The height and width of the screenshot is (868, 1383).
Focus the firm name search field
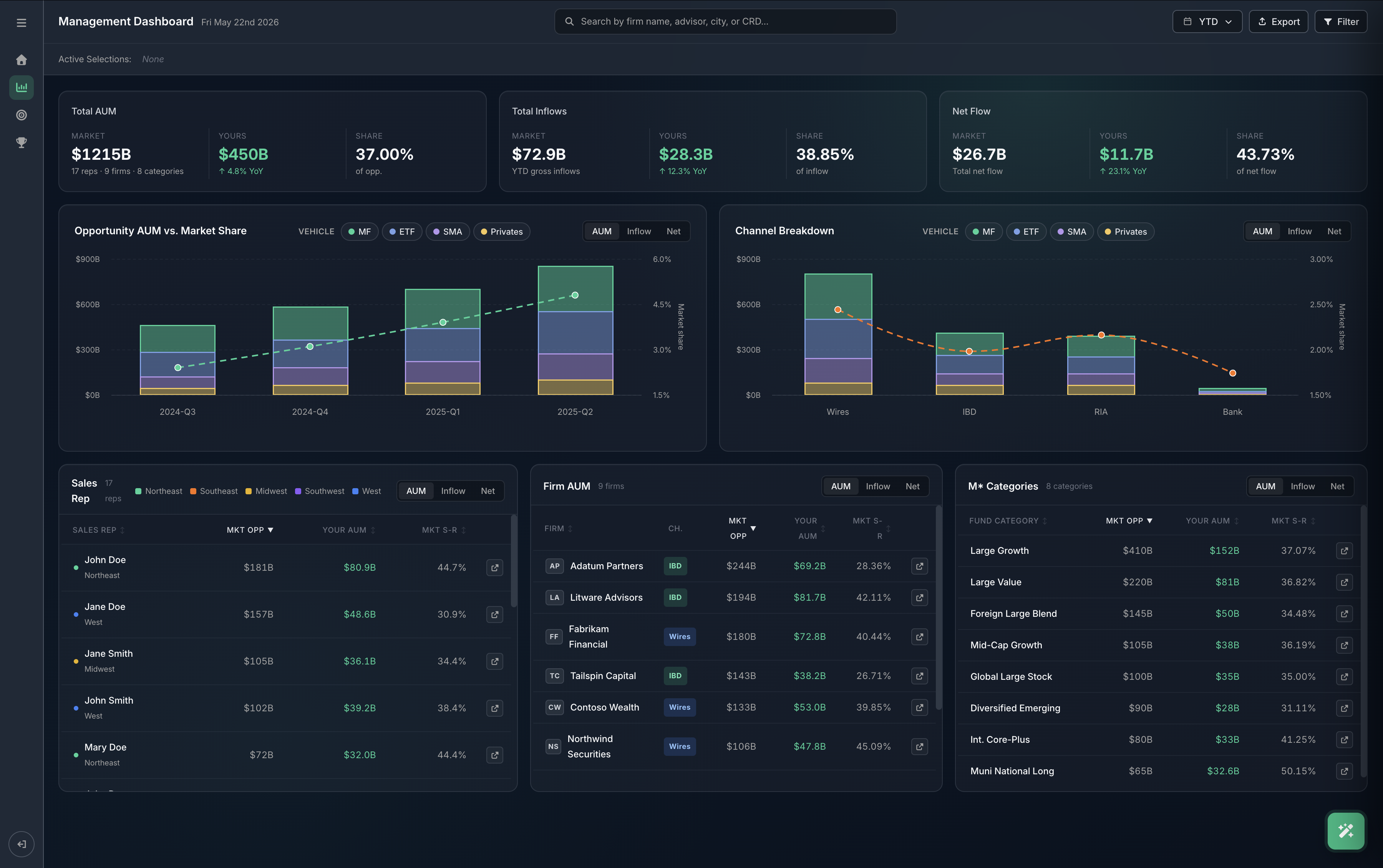click(x=725, y=21)
